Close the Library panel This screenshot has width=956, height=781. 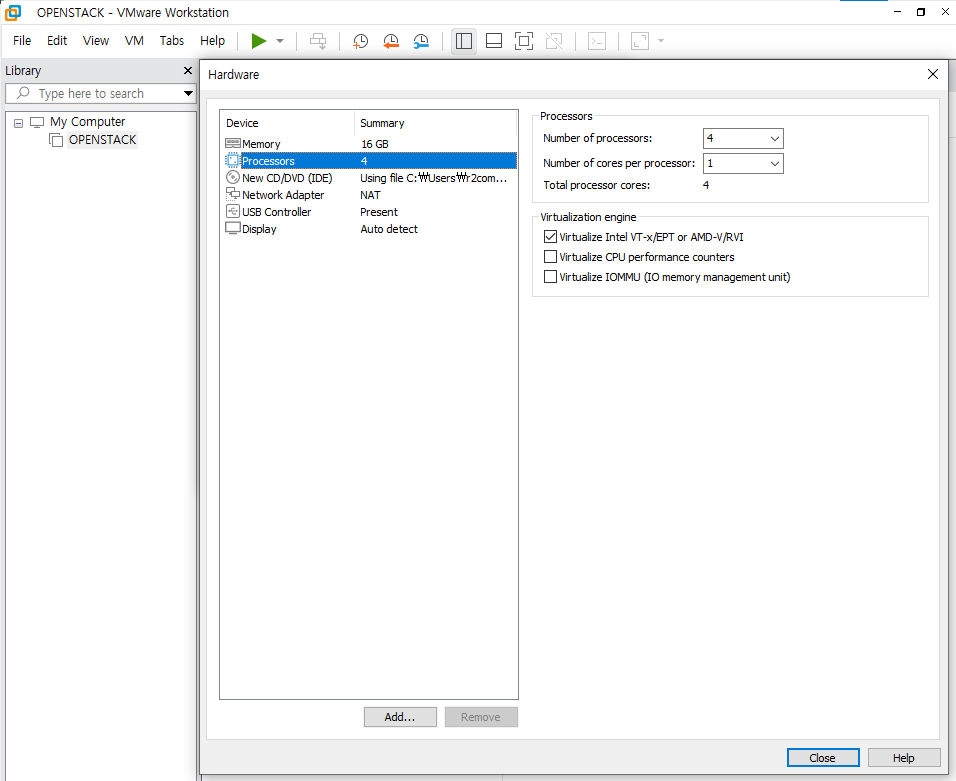pyautogui.click(x=188, y=71)
